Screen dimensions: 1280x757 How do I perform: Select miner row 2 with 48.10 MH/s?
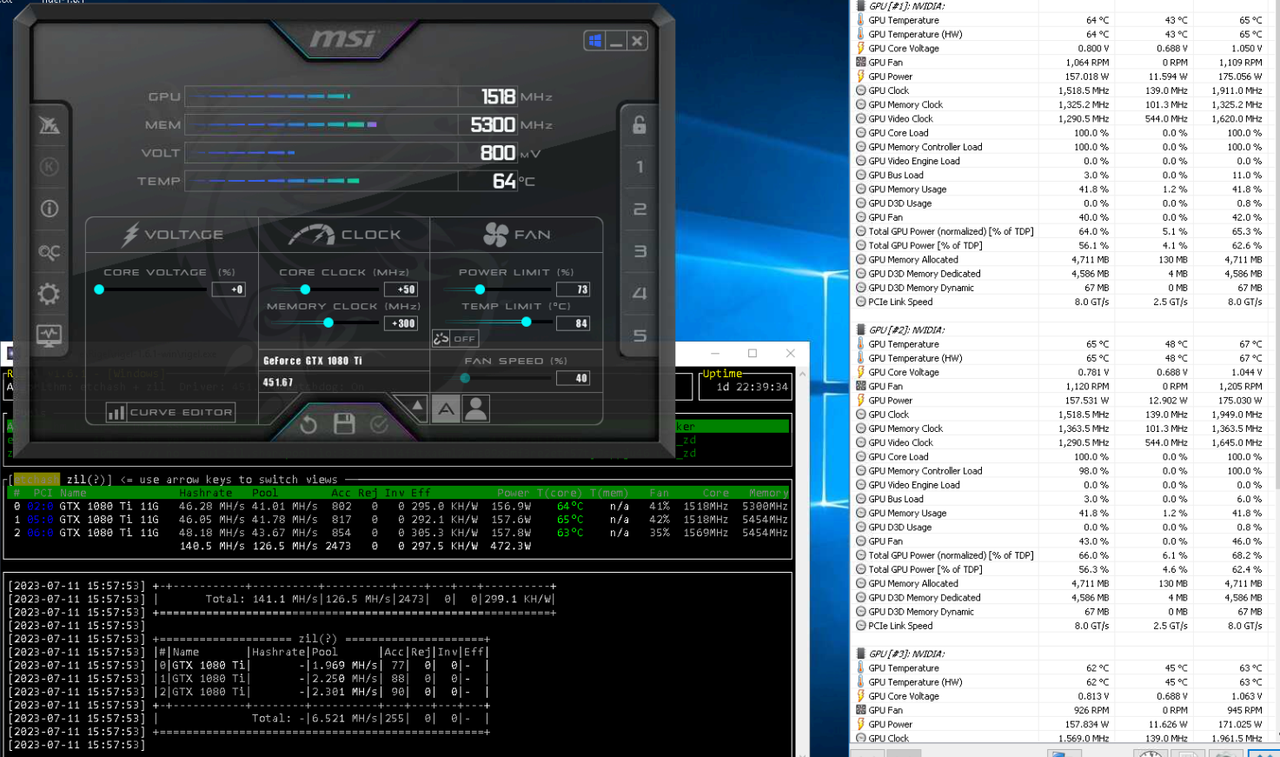point(400,533)
